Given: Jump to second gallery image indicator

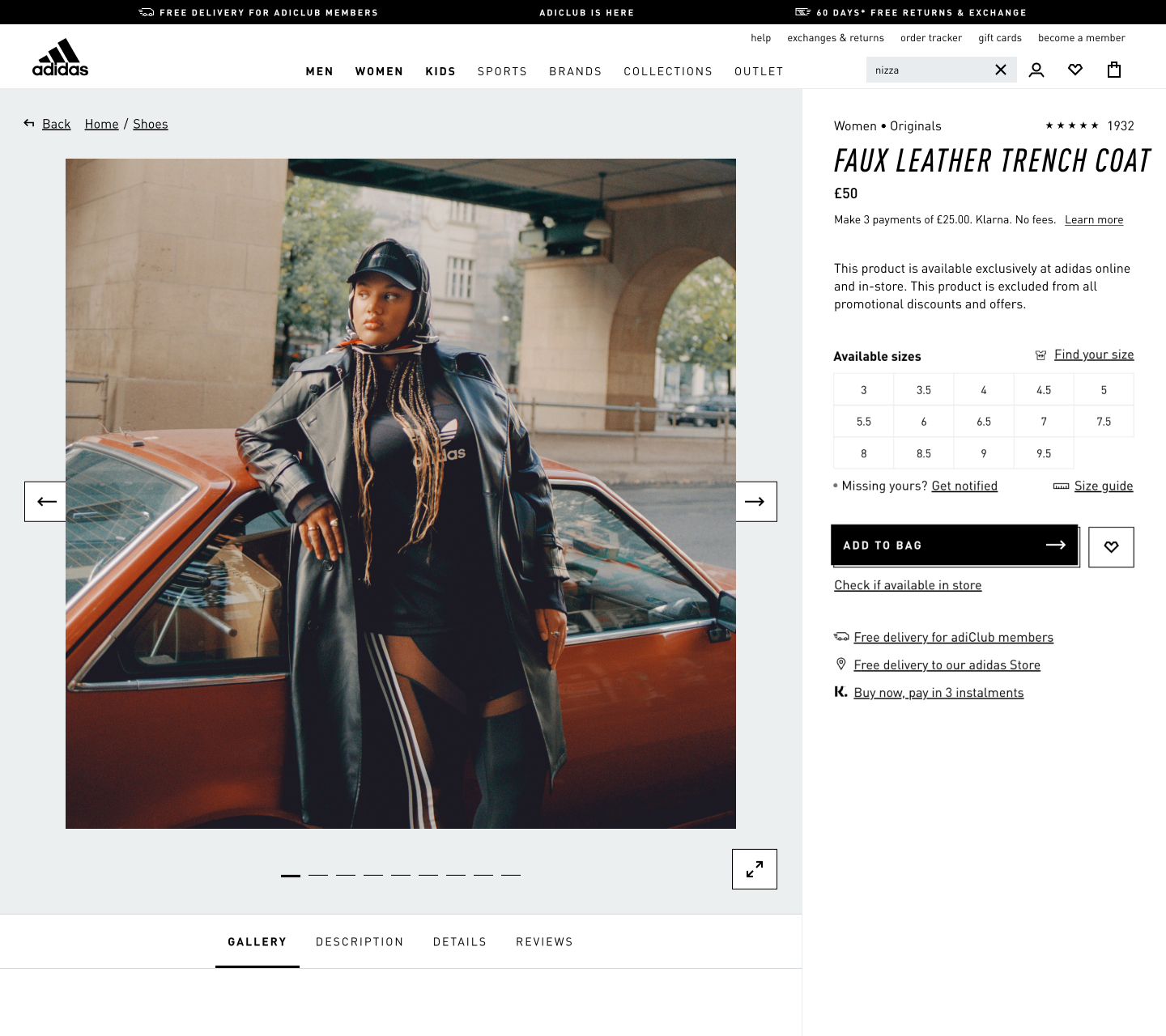Looking at the screenshot, I should click(318, 875).
